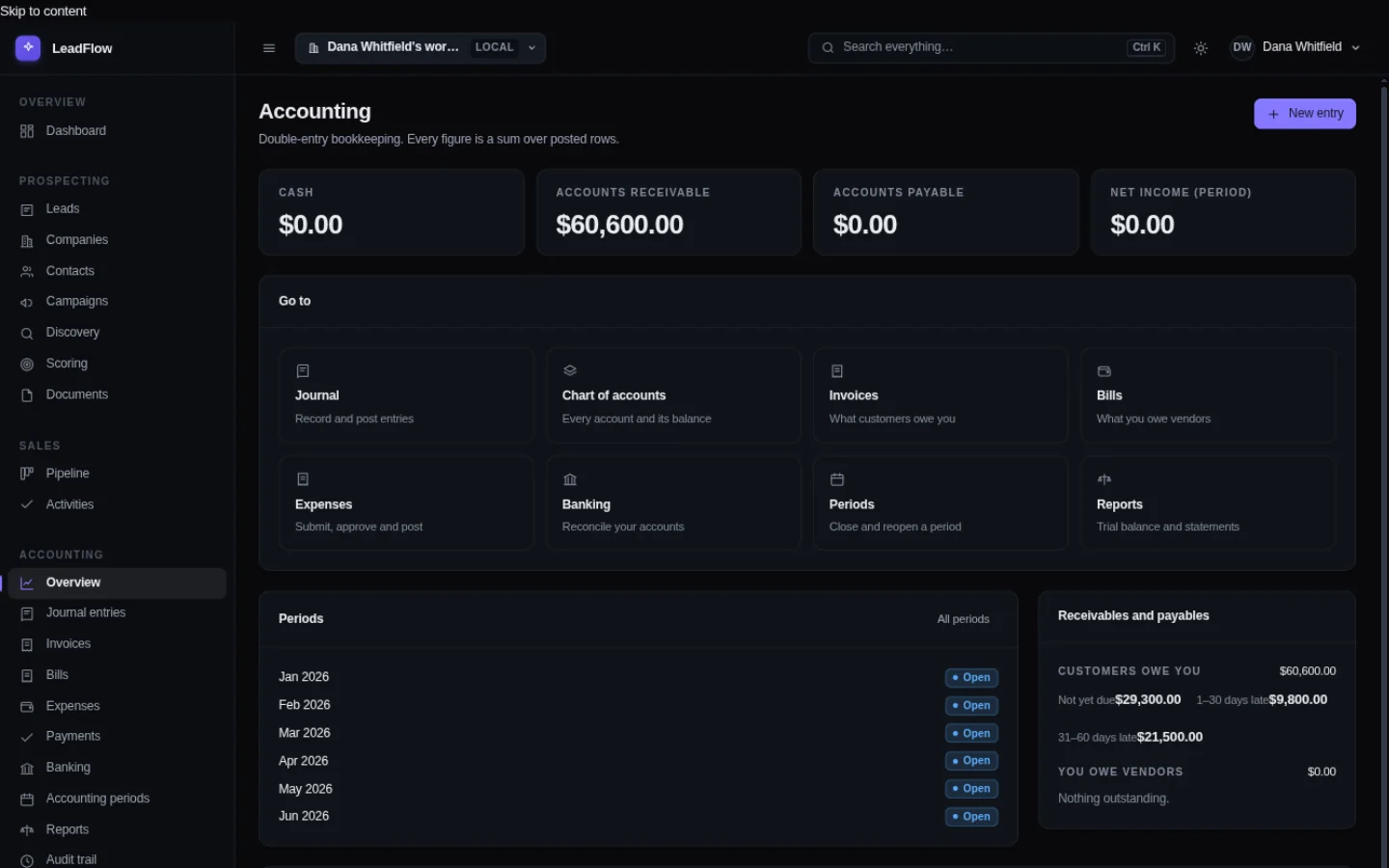Click the Pipeline board icon
Screen dimensions: 1389x868
coord(27,474)
